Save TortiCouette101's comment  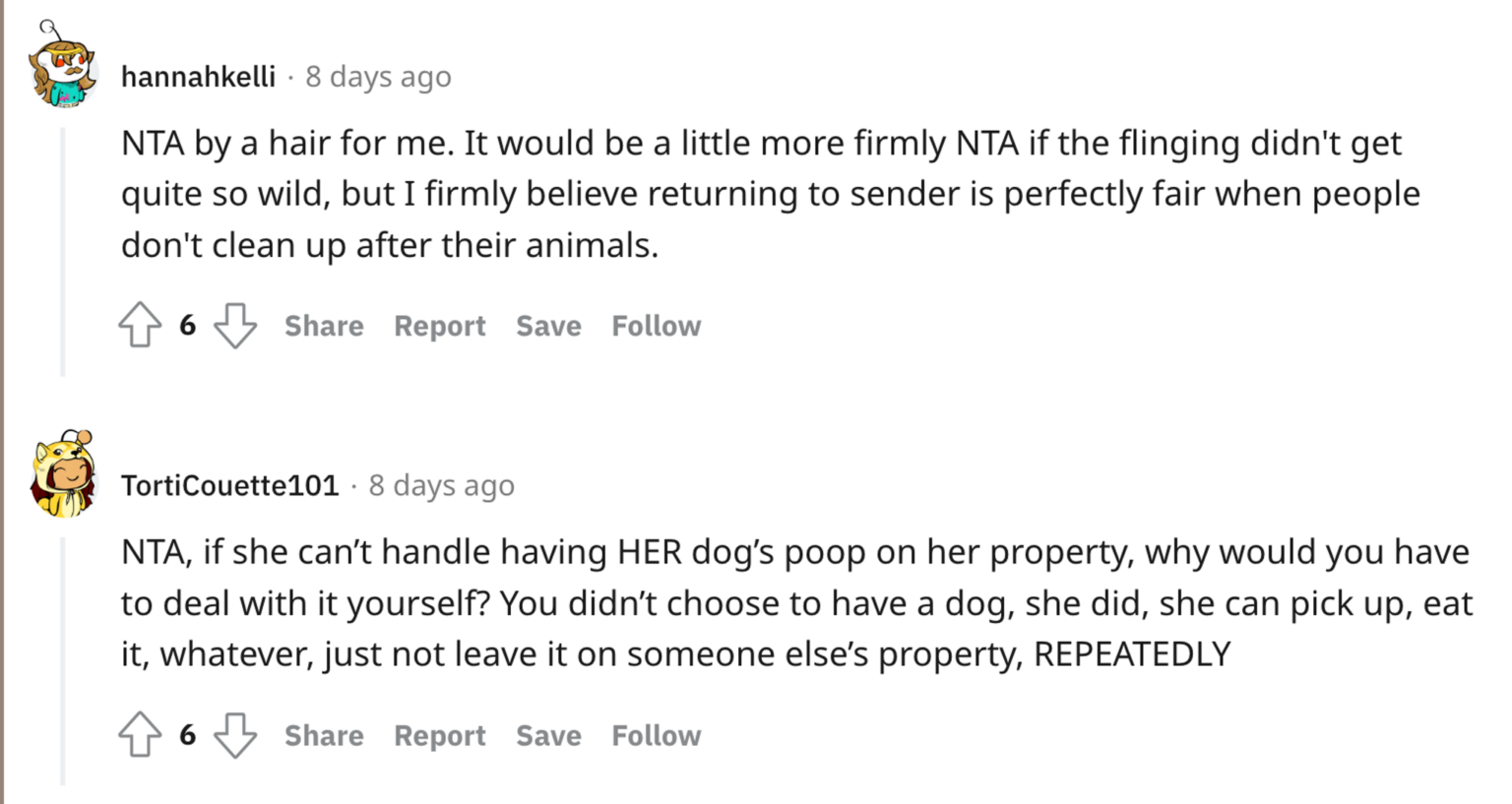(x=547, y=734)
